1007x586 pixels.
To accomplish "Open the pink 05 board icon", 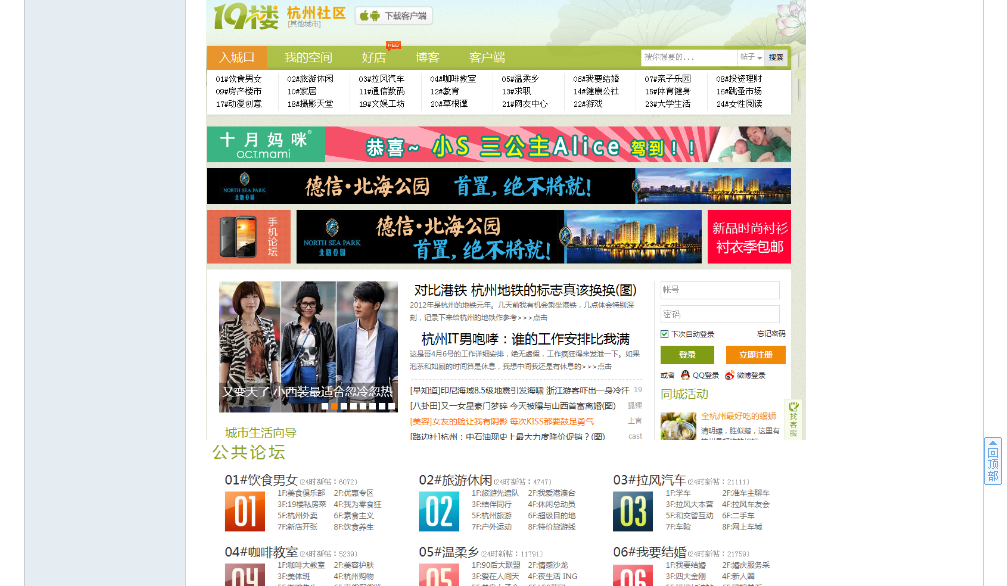I will click(x=439, y=574).
